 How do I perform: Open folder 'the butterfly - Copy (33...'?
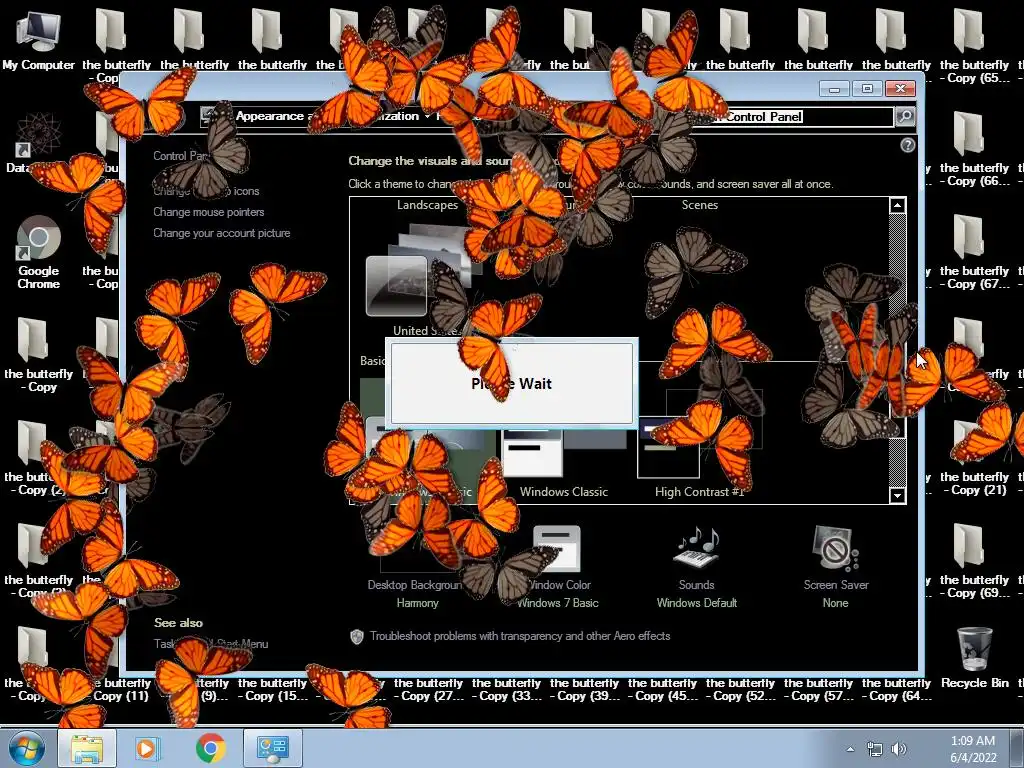point(506,690)
